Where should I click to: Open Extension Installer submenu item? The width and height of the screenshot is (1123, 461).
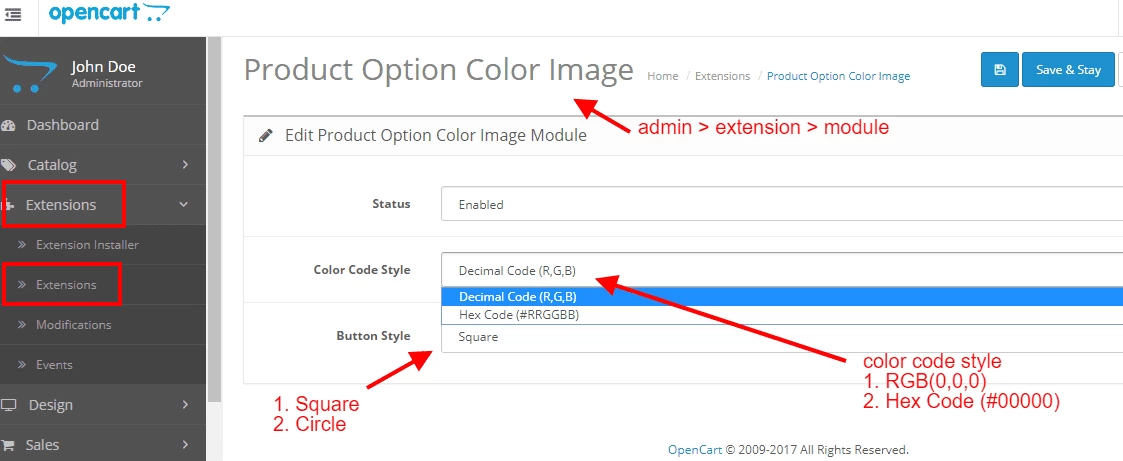point(87,245)
